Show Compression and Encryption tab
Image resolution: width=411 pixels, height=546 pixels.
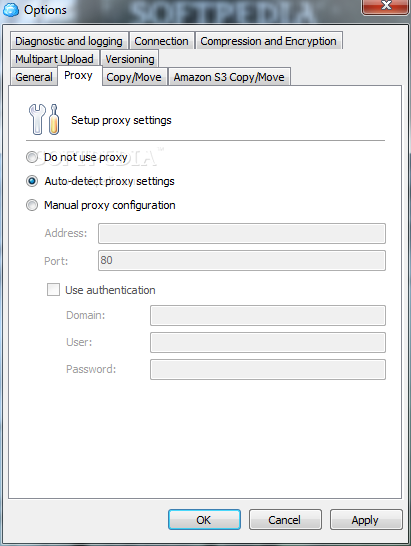coord(269,41)
